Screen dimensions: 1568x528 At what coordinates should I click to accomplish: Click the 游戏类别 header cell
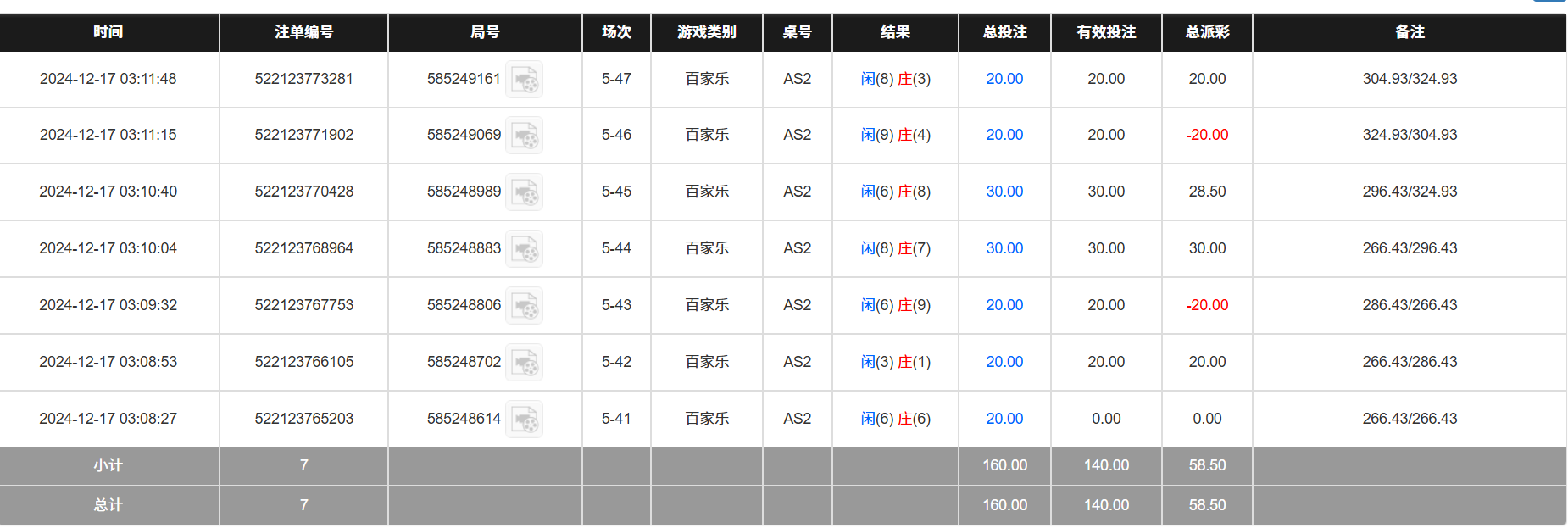coord(704,32)
